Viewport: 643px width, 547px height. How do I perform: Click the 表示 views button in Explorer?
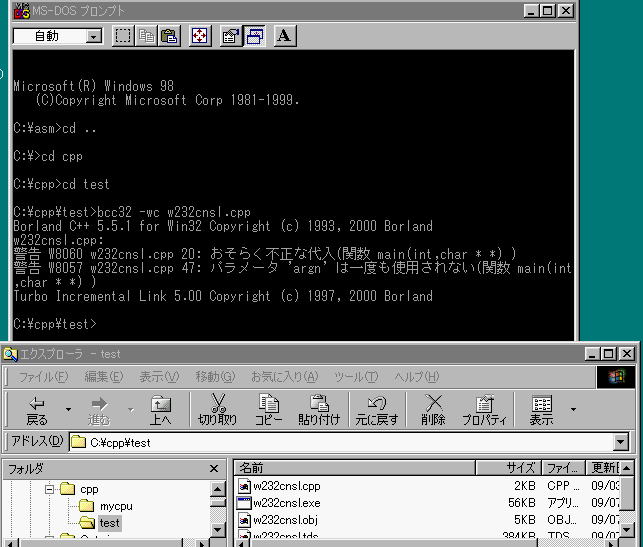tap(541, 410)
